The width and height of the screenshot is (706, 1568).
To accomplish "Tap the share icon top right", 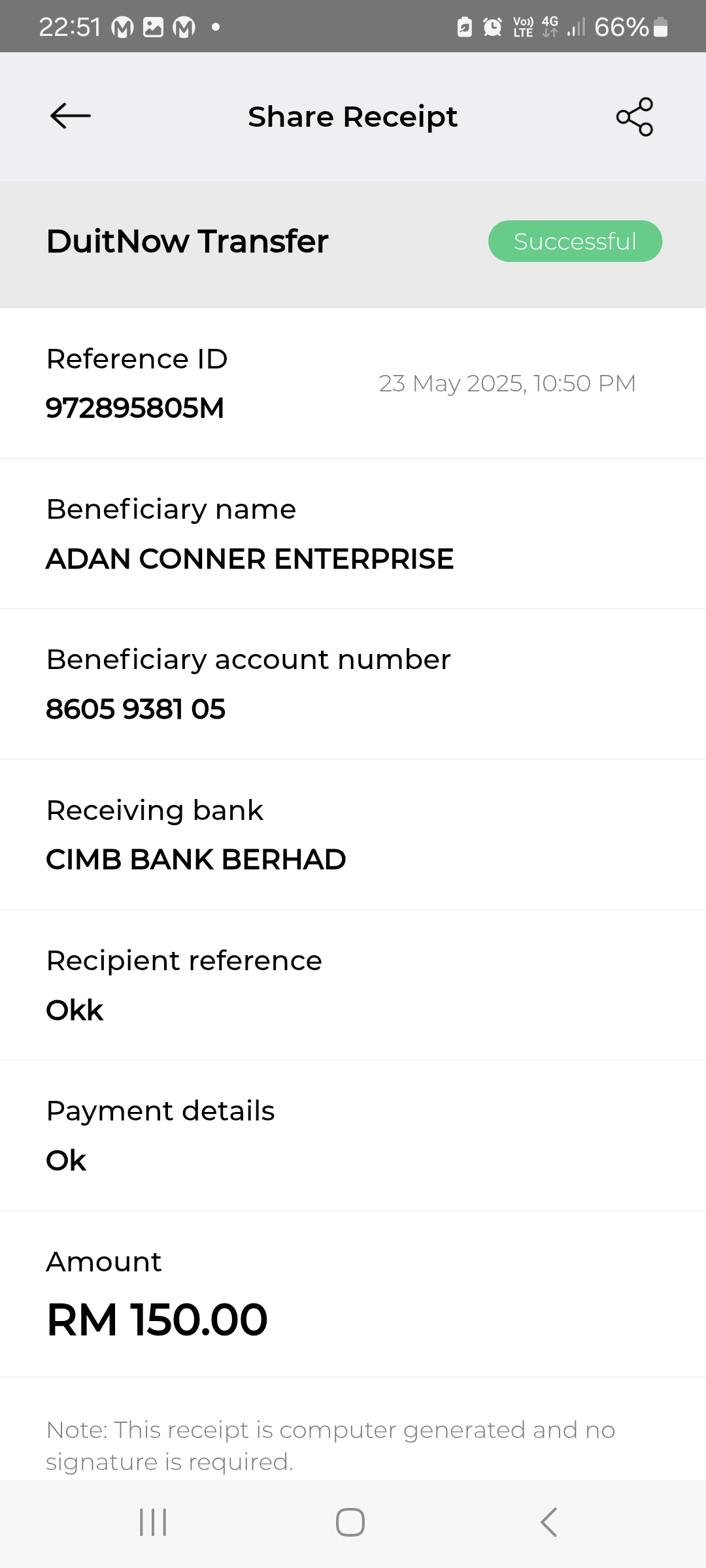I will (x=634, y=117).
